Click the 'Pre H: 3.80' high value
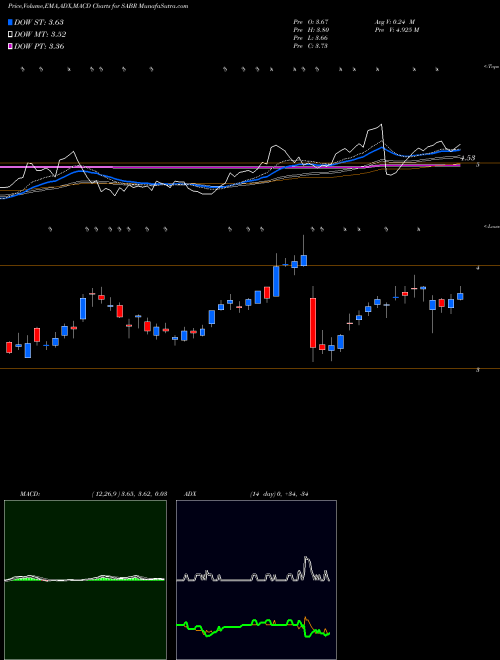Viewport: 500px width, 660px height. point(311,30)
